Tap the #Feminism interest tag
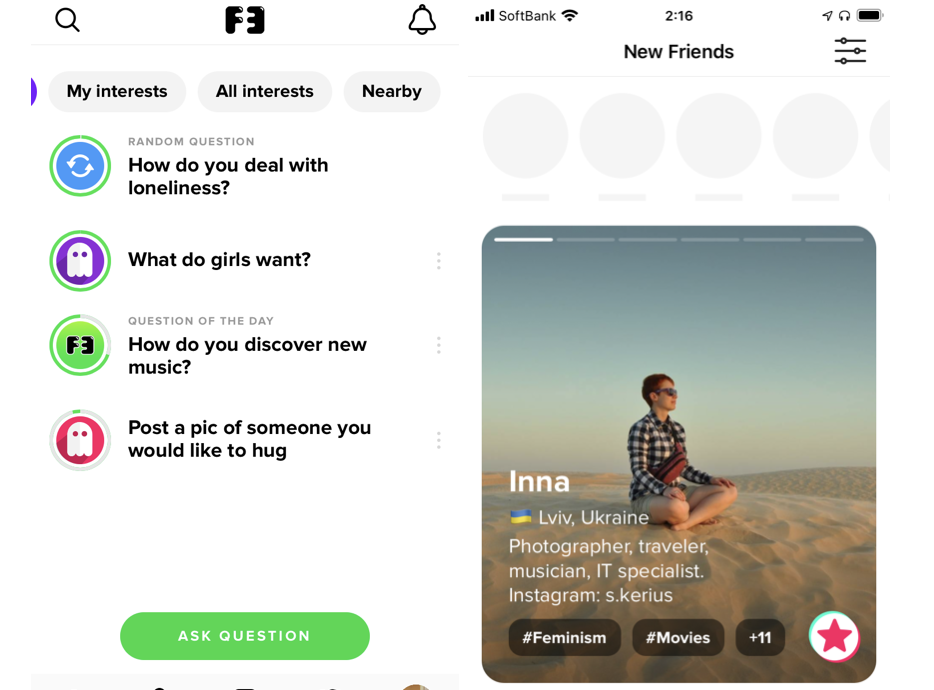 tap(564, 638)
